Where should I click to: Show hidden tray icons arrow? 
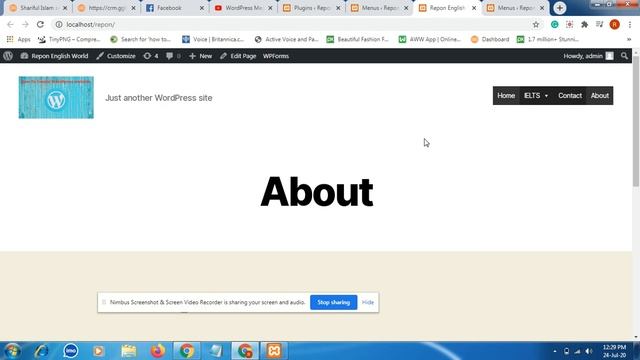[555, 351]
